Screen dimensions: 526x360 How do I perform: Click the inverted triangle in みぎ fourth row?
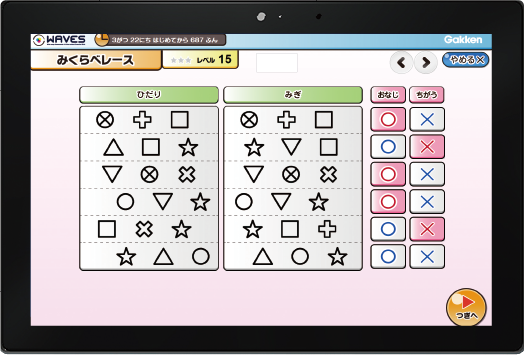[x=281, y=202]
